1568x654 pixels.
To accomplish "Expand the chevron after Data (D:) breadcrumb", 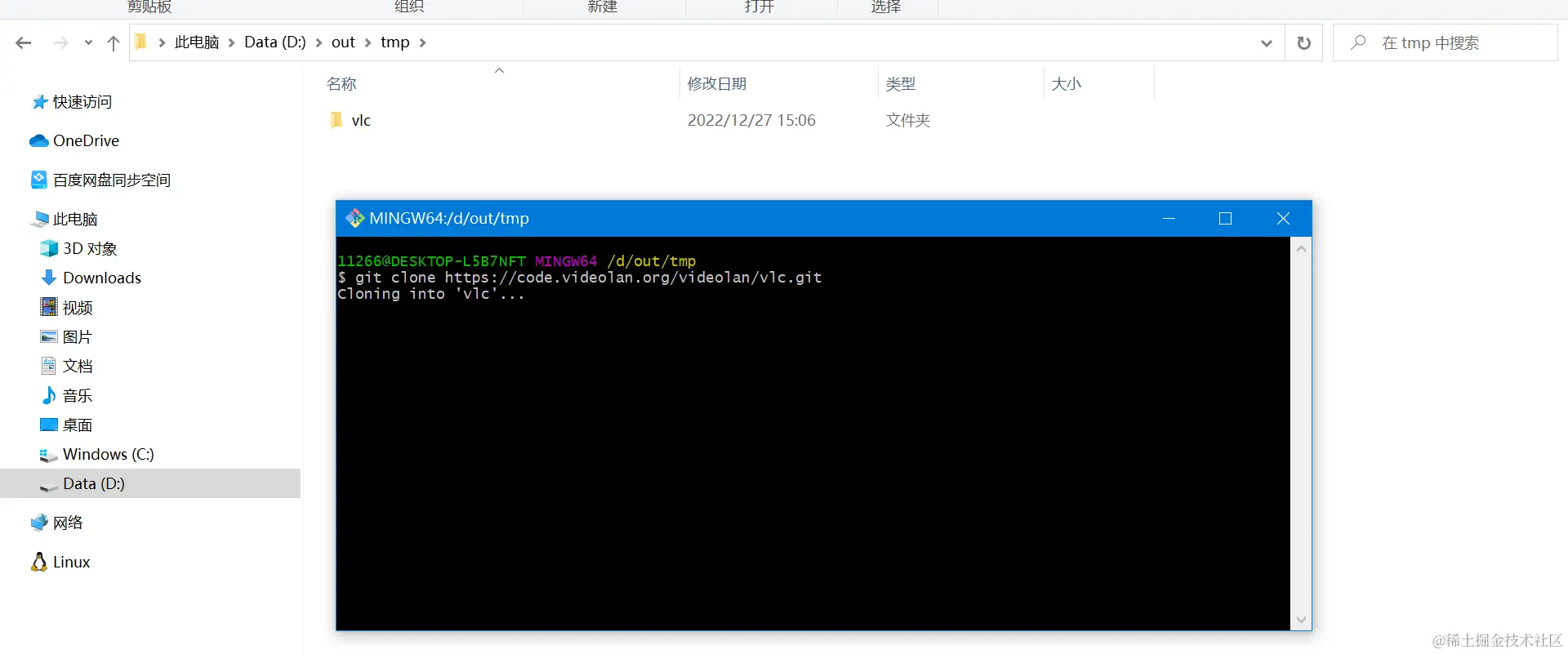I will click(x=318, y=42).
